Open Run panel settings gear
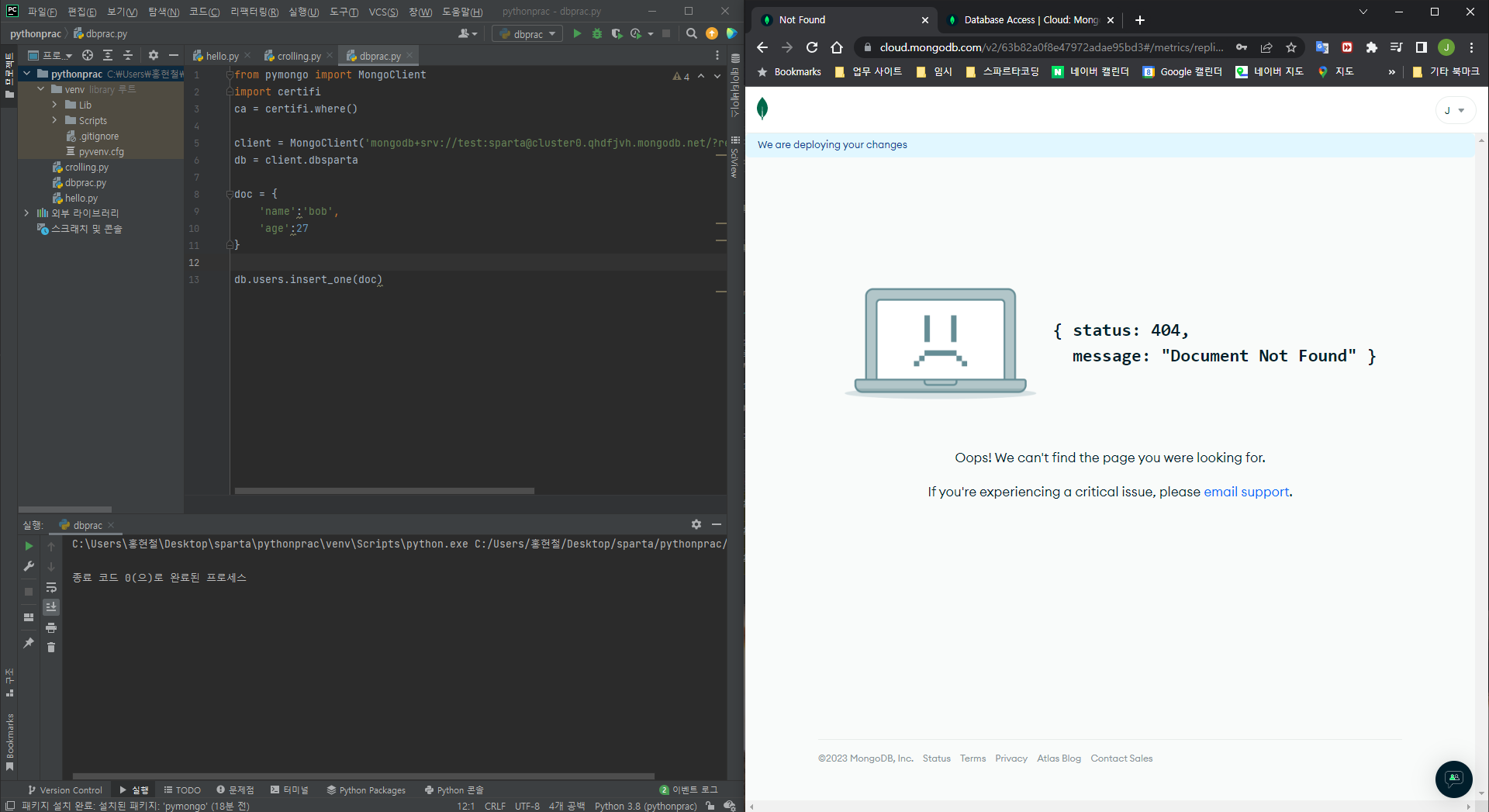Image resolution: width=1489 pixels, height=812 pixels. tap(696, 524)
